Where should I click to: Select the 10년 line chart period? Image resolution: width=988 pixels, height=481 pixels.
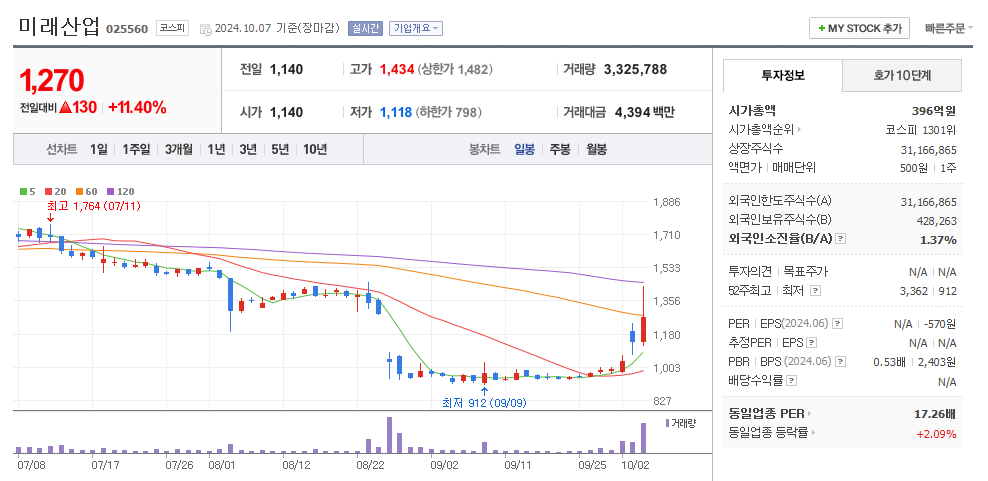coord(315,149)
